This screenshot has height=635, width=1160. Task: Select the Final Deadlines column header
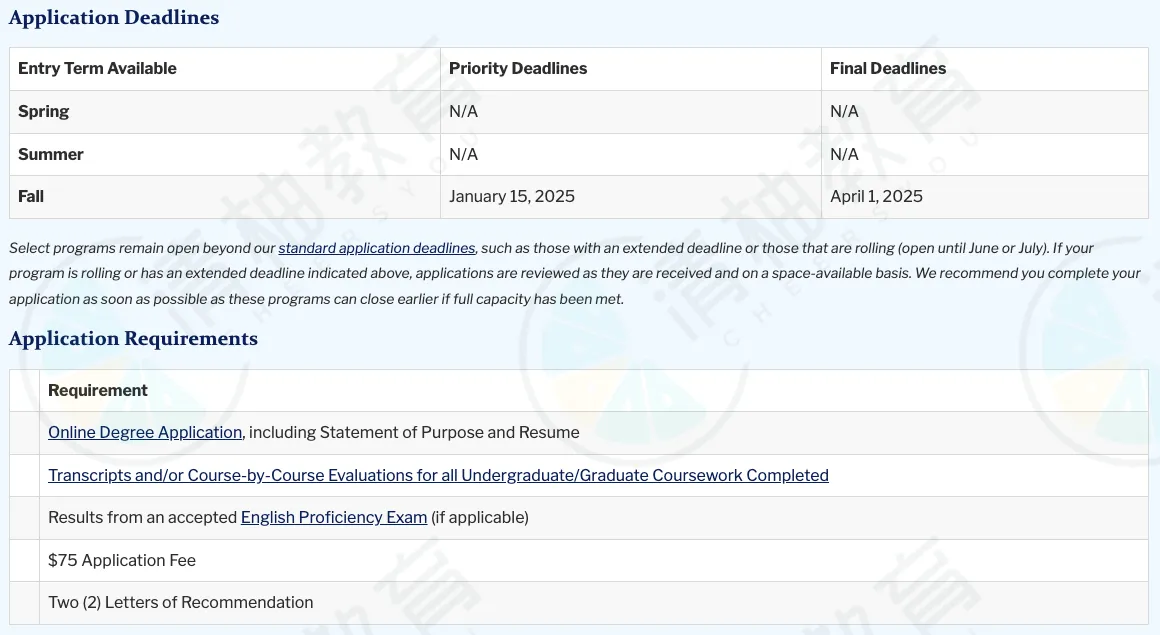click(x=888, y=69)
